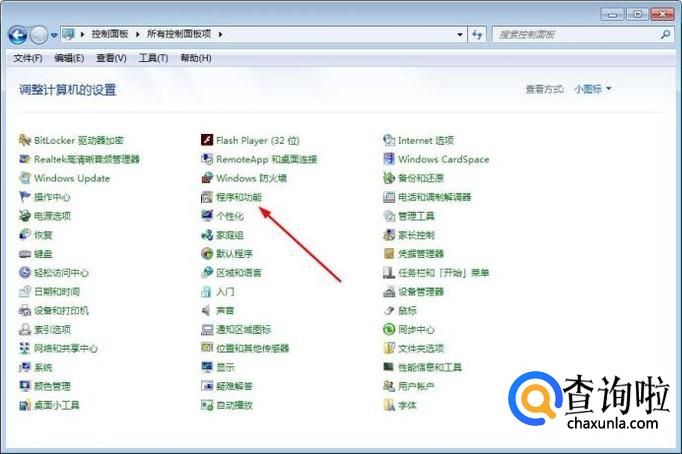Click the 个性化 icon
This screenshot has height=454, width=682.
(x=207, y=216)
